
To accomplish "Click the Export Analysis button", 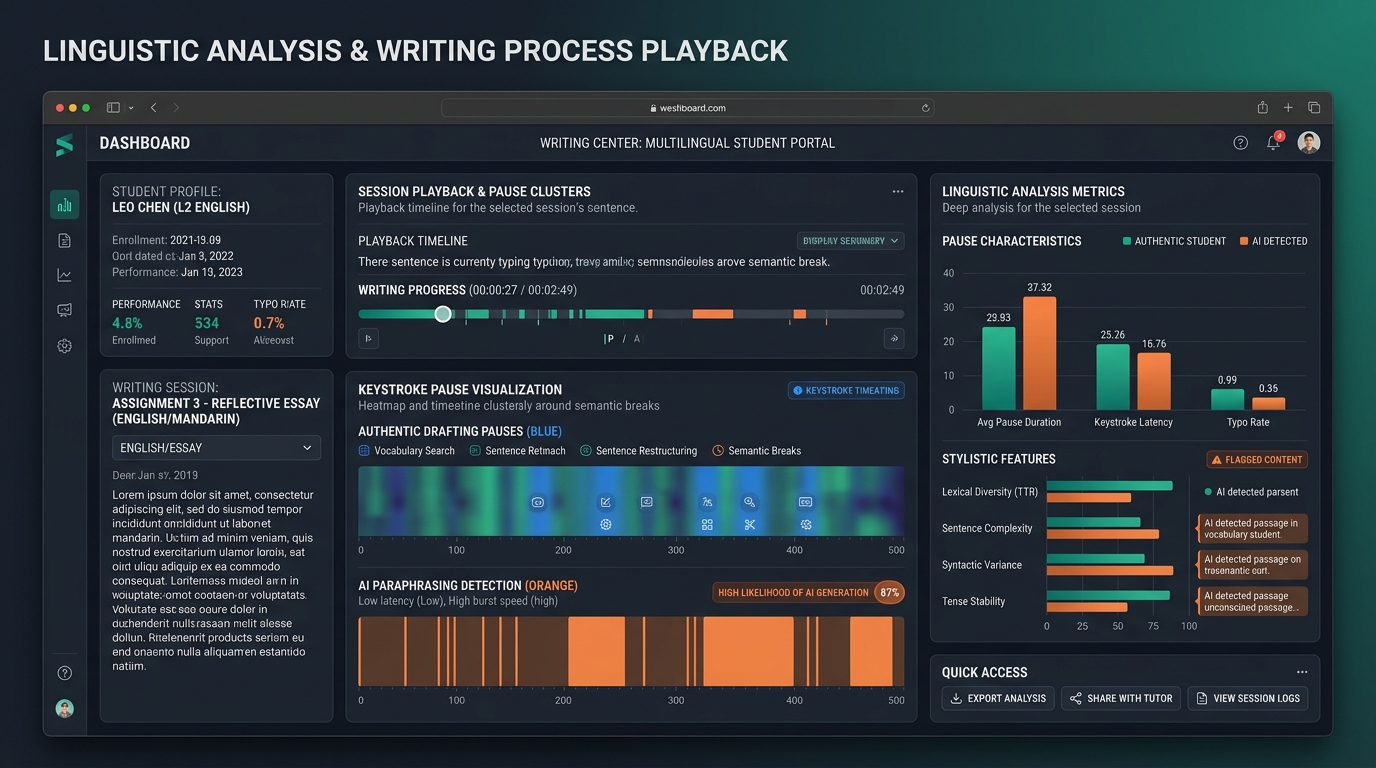I will [x=998, y=698].
